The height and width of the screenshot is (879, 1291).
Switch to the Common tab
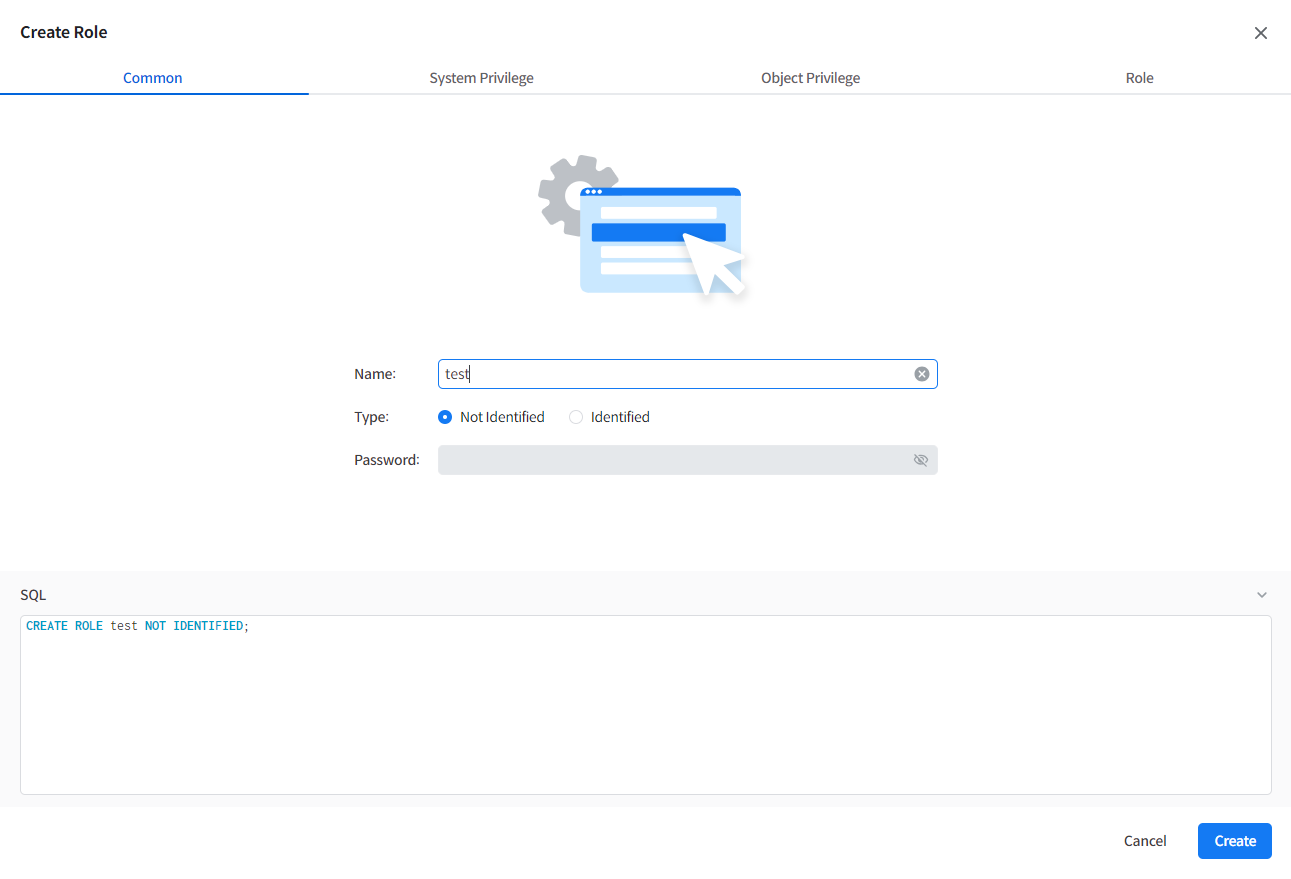(x=153, y=78)
